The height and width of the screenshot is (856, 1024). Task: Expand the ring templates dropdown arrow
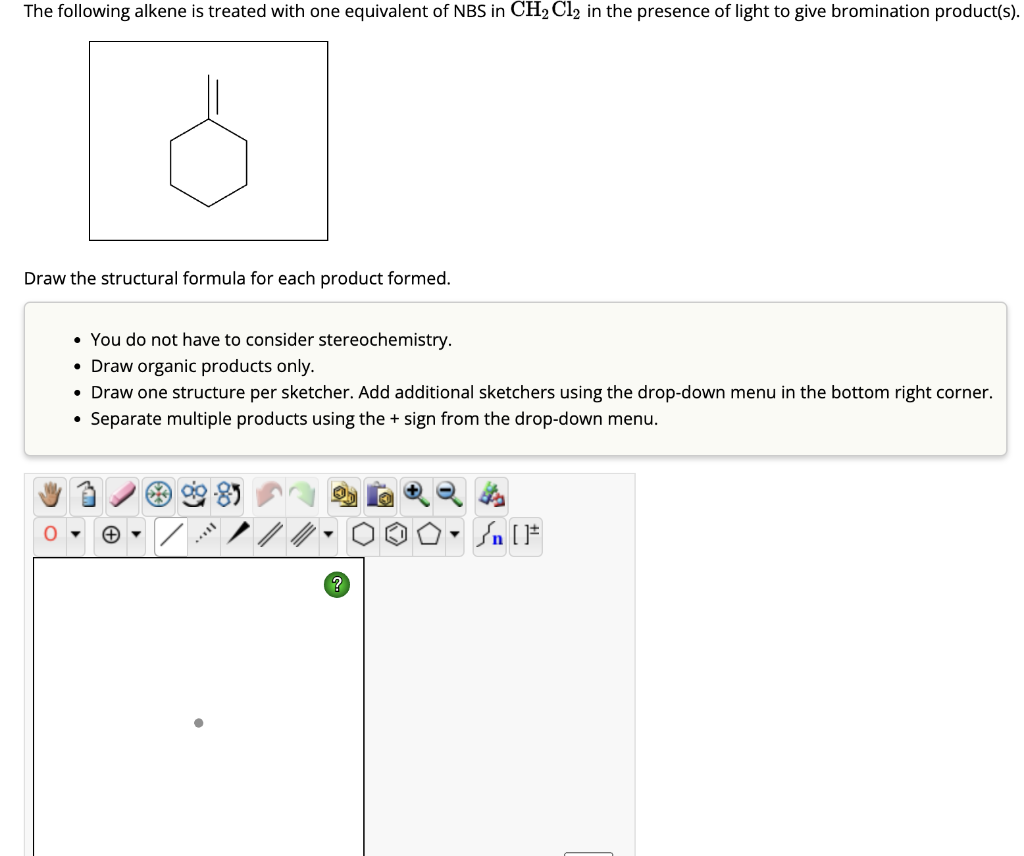[x=455, y=535]
